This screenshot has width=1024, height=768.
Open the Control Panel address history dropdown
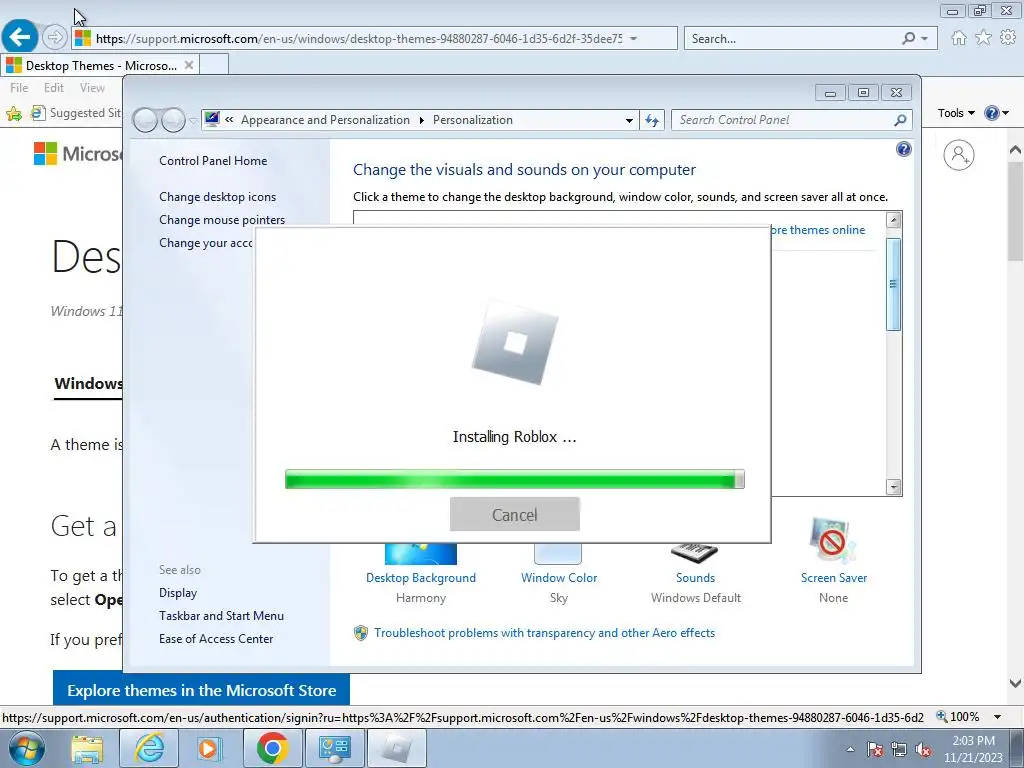pos(629,120)
